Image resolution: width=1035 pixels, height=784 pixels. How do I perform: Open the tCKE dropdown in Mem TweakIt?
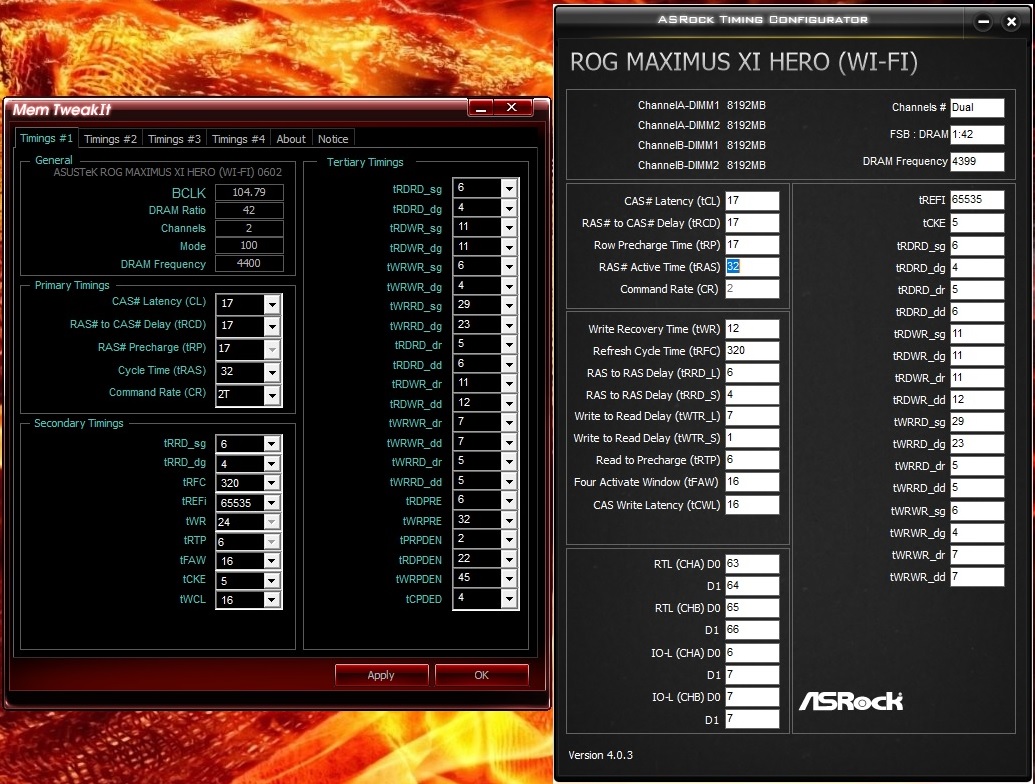click(272, 580)
